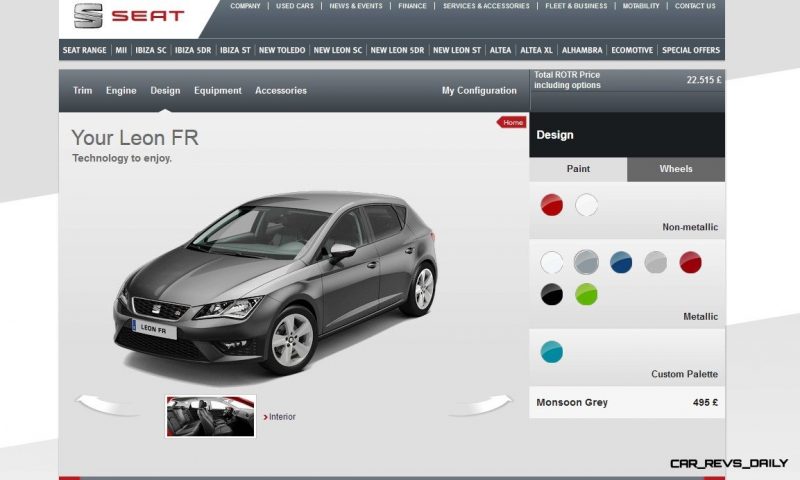Choose the metallic lime green swatch
Image resolution: width=800 pixels, height=480 pixels.
pyautogui.click(x=586, y=294)
